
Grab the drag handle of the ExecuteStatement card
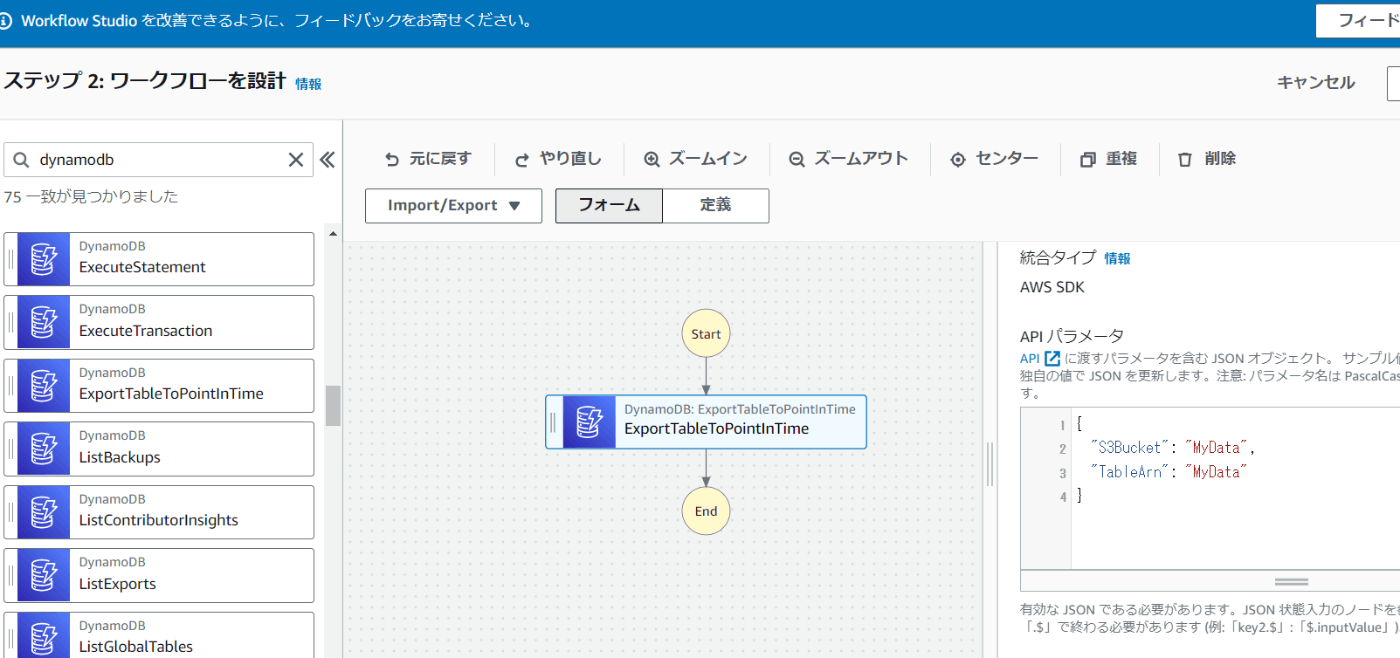point(11,258)
